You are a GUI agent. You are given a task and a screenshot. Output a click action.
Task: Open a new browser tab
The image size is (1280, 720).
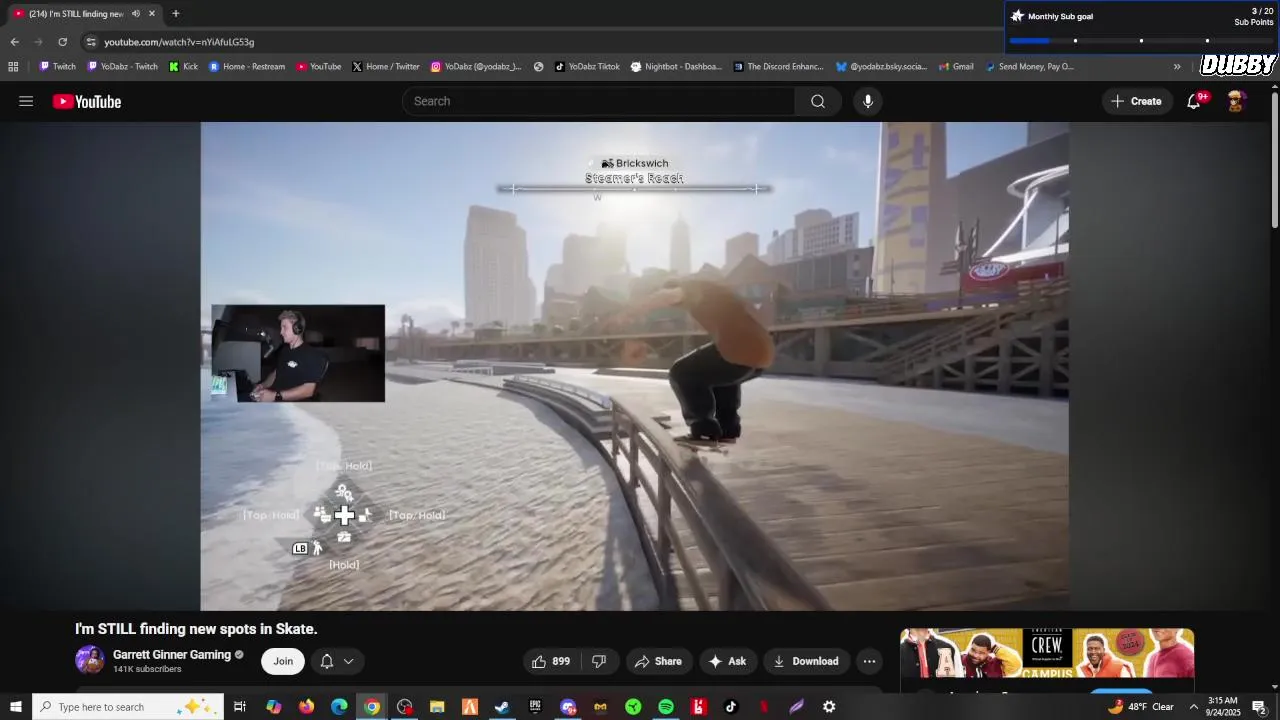pyautogui.click(x=176, y=14)
